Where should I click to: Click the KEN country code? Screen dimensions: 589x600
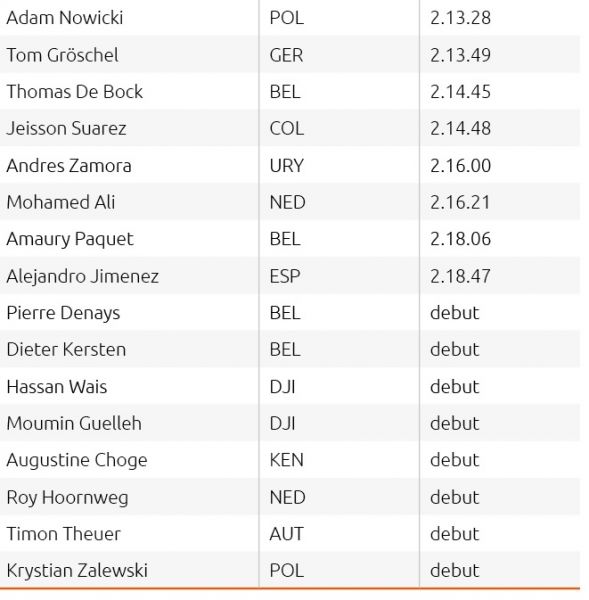[286, 460]
